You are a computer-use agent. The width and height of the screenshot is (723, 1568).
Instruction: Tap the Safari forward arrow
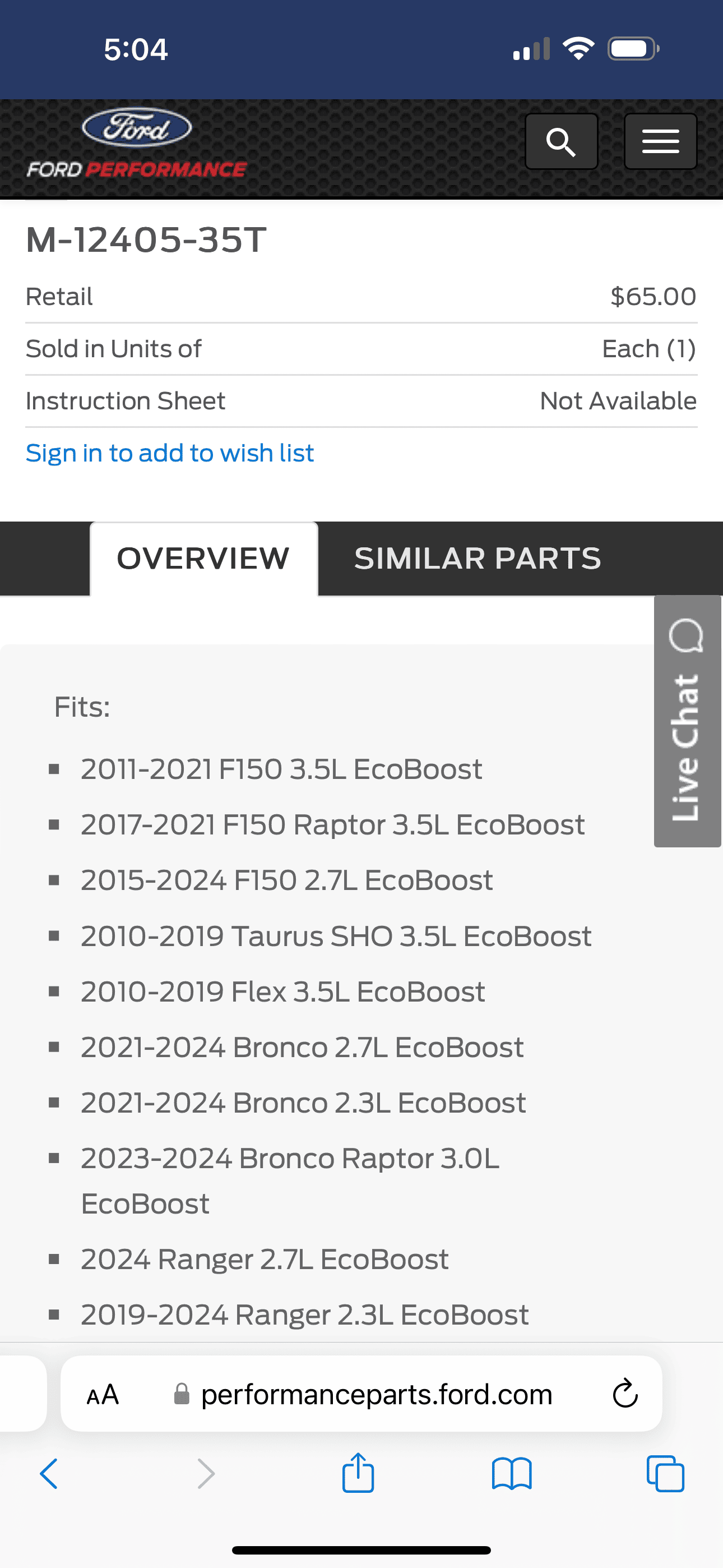(206, 1474)
